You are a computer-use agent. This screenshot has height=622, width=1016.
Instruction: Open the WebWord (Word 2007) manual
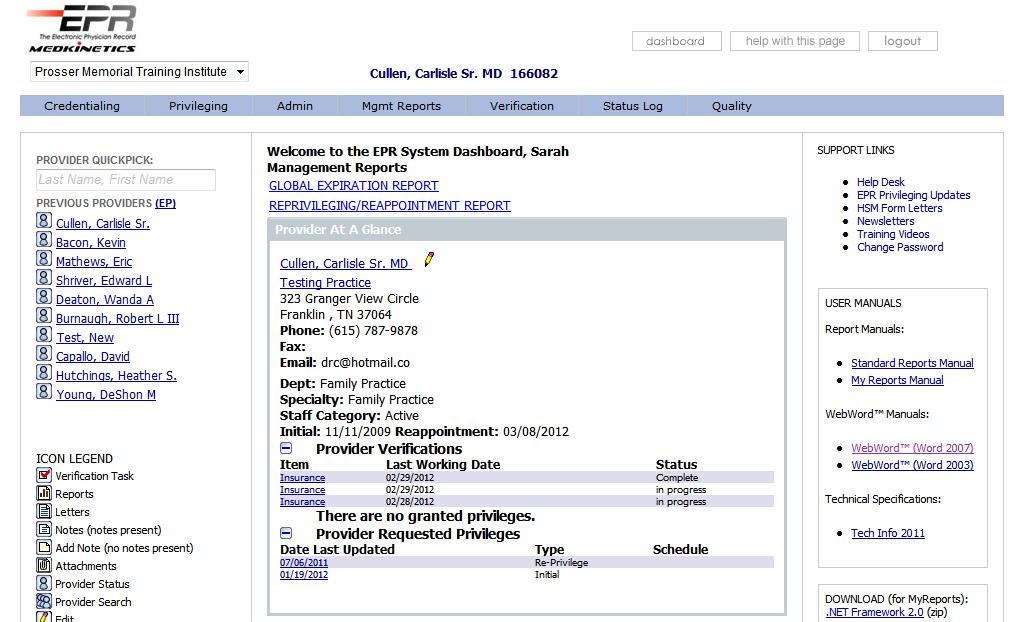[912, 448]
